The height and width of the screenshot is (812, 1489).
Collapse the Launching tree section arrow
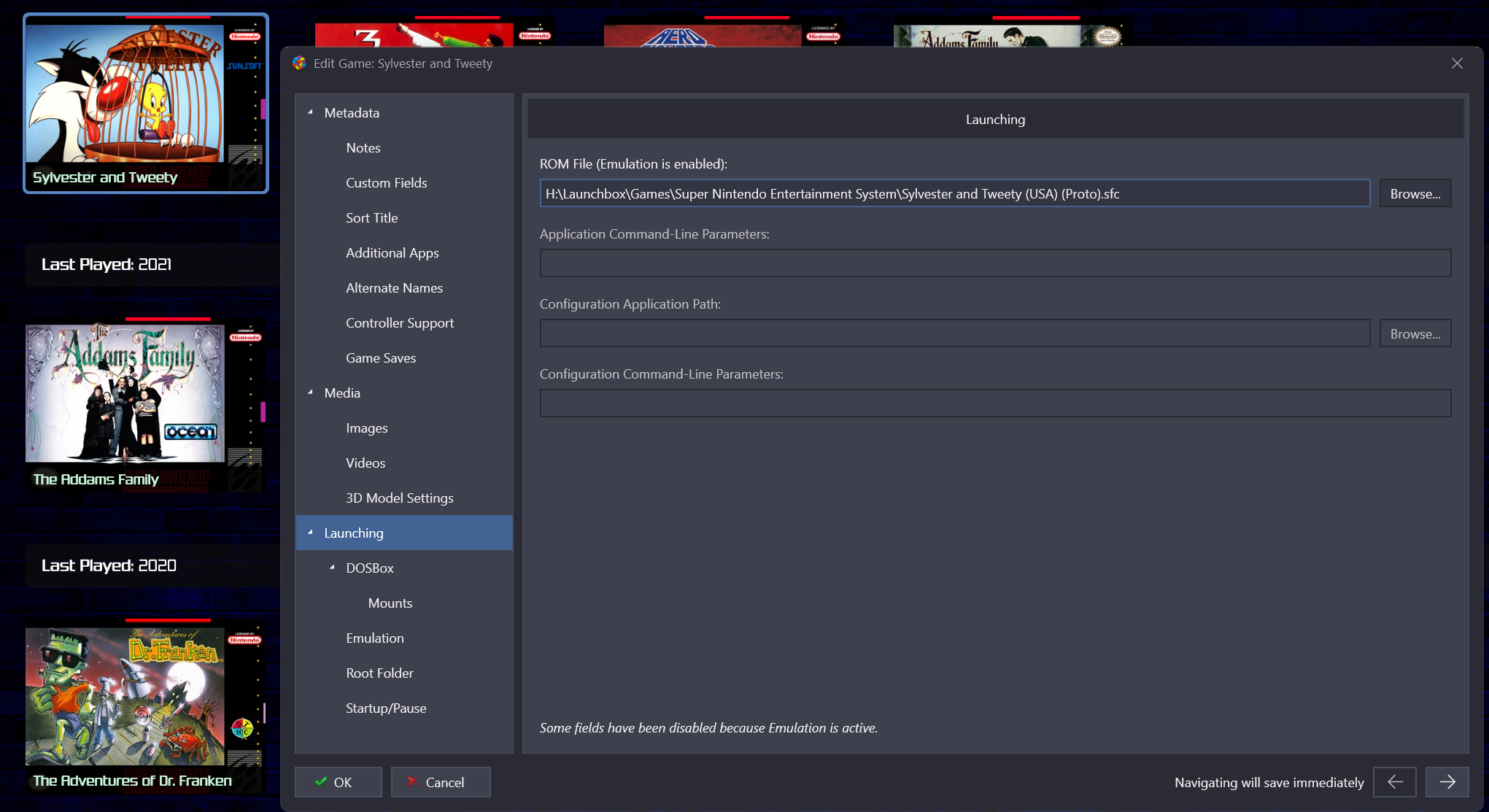pyautogui.click(x=311, y=533)
